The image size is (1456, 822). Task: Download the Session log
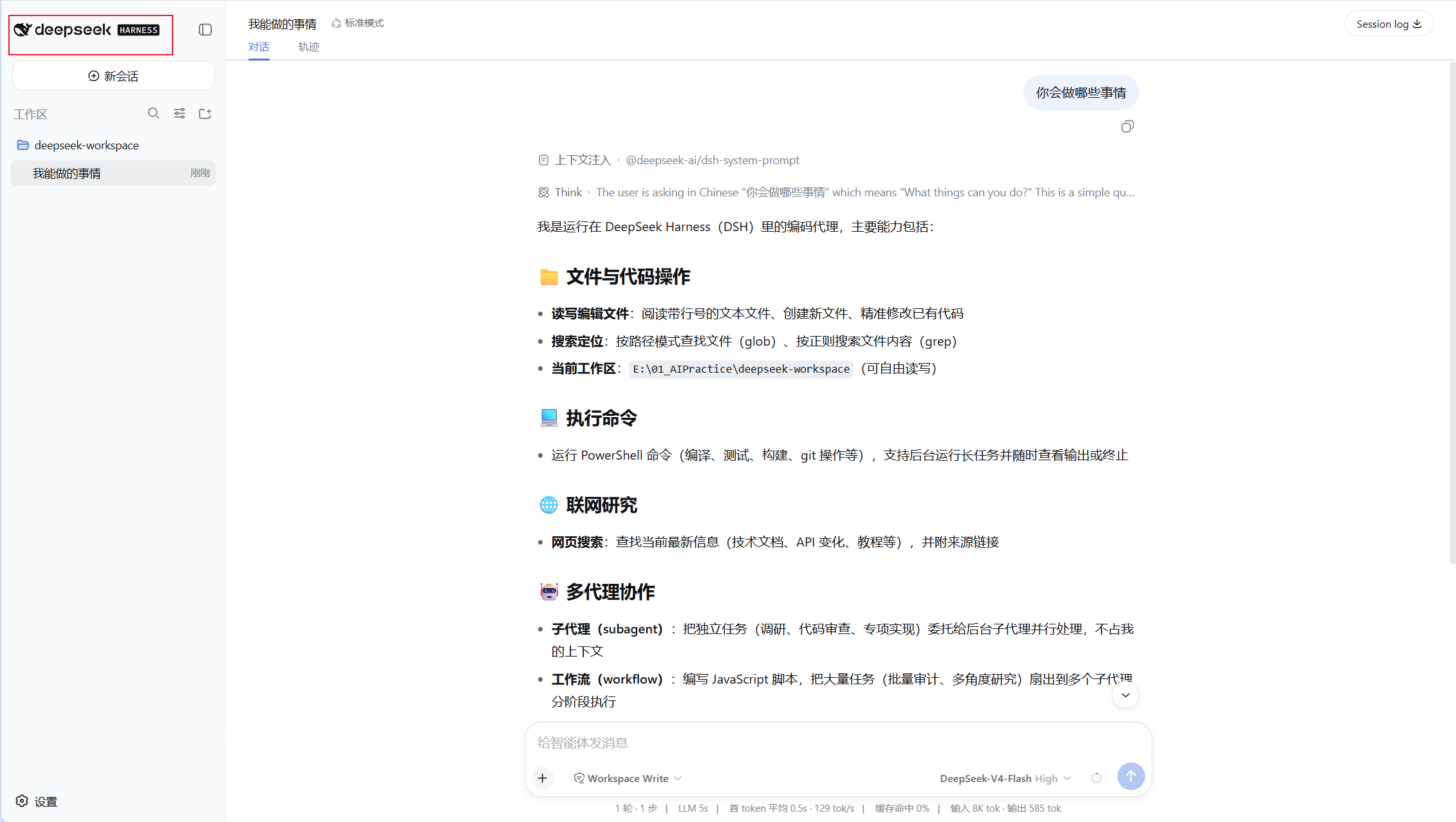click(x=1388, y=24)
